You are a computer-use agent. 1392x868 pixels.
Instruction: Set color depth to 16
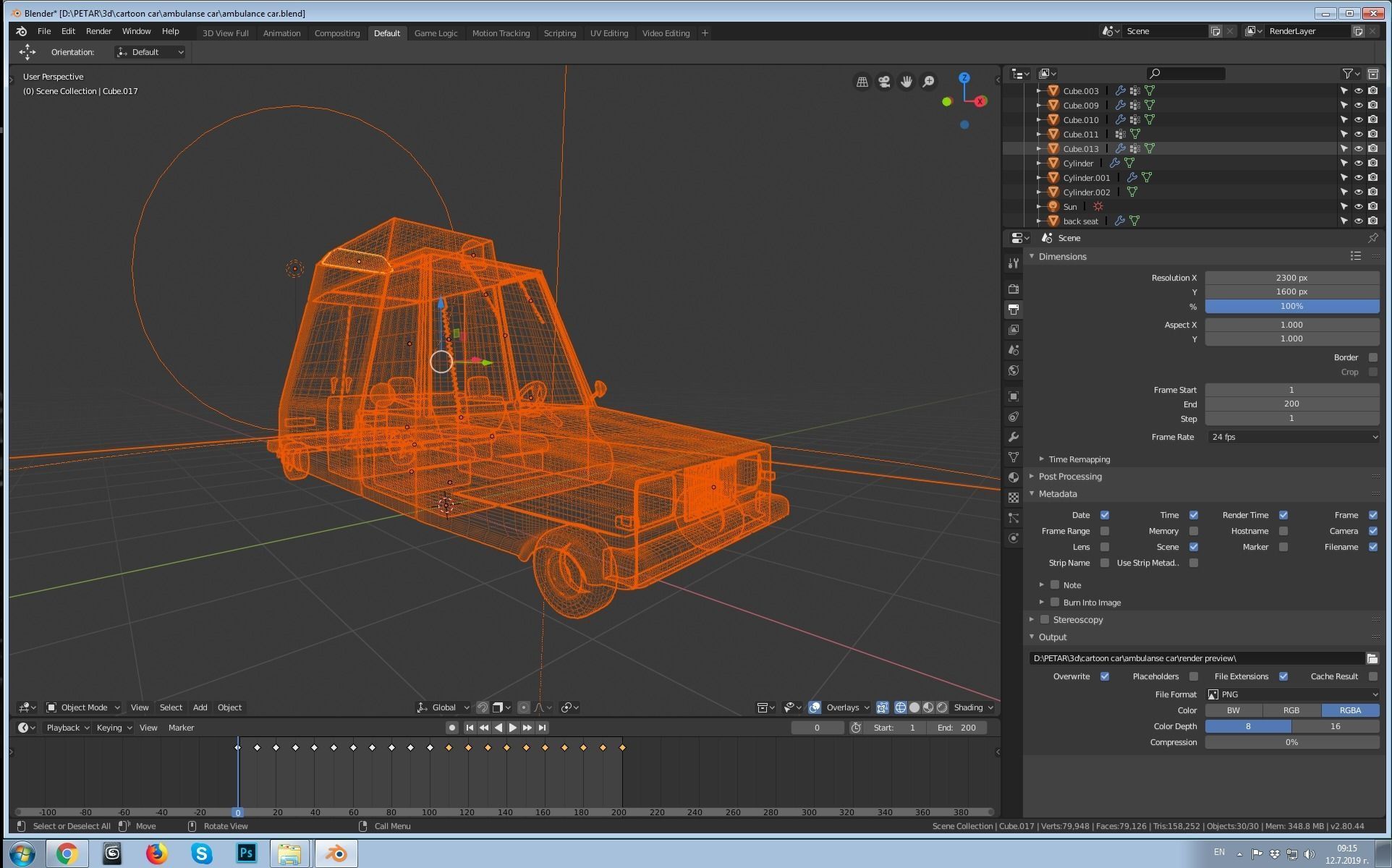point(1336,726)
